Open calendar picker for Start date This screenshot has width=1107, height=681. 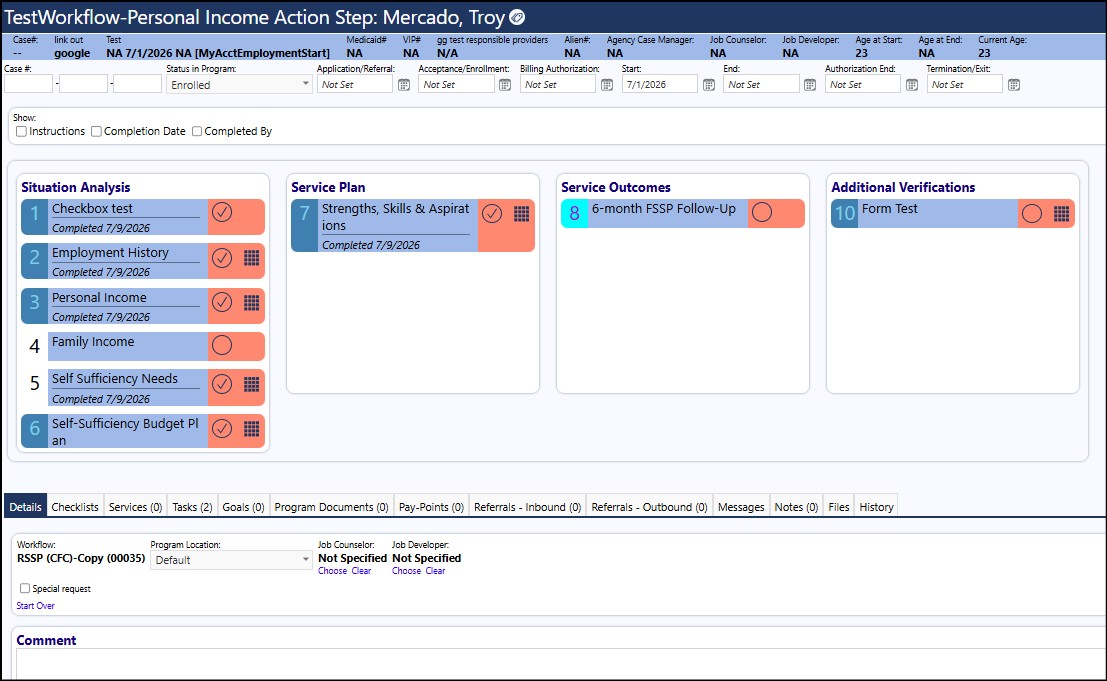click(x=709, y=85)
